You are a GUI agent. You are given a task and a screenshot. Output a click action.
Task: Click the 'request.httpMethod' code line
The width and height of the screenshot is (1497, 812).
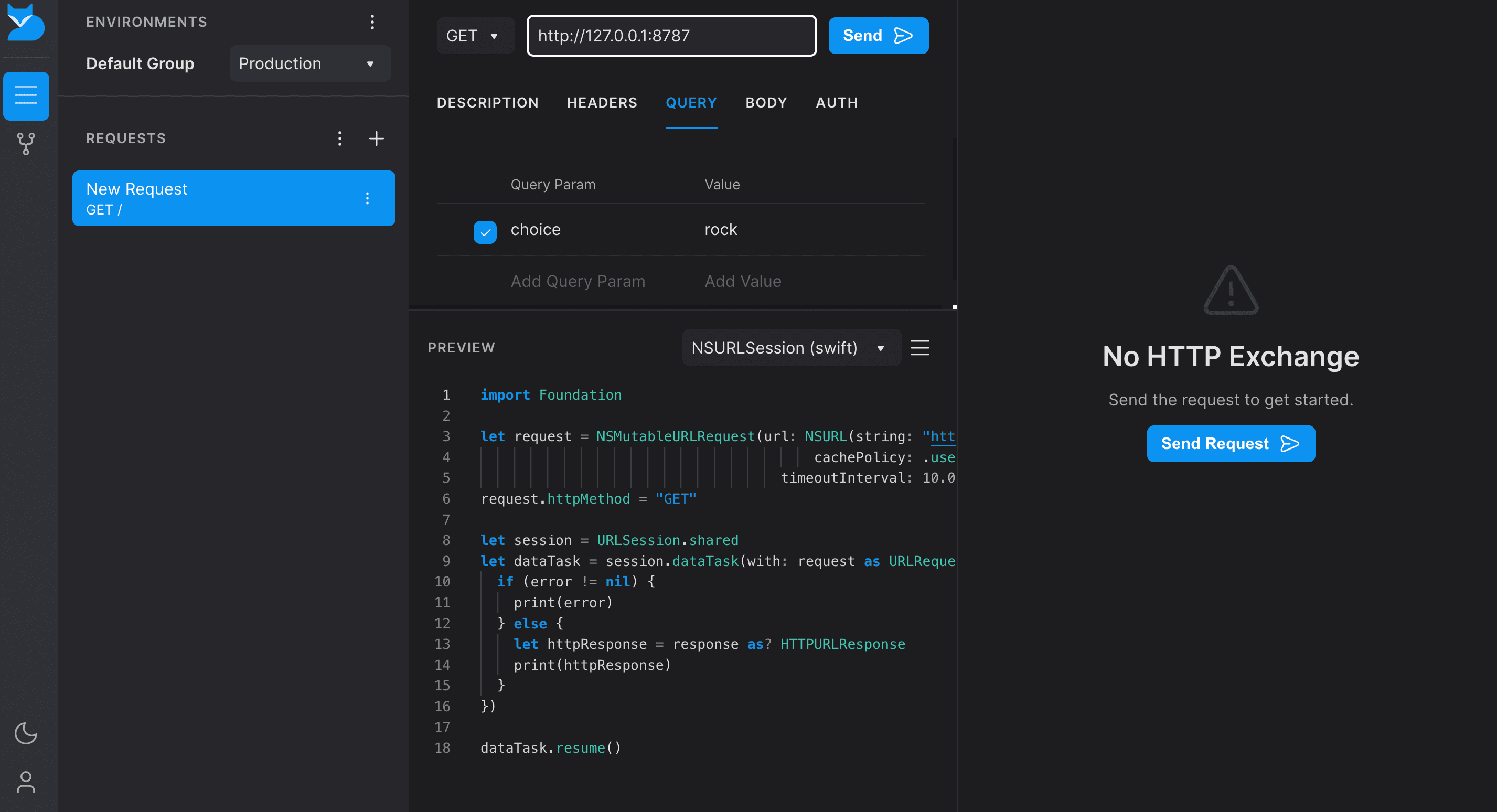(588, 499)
